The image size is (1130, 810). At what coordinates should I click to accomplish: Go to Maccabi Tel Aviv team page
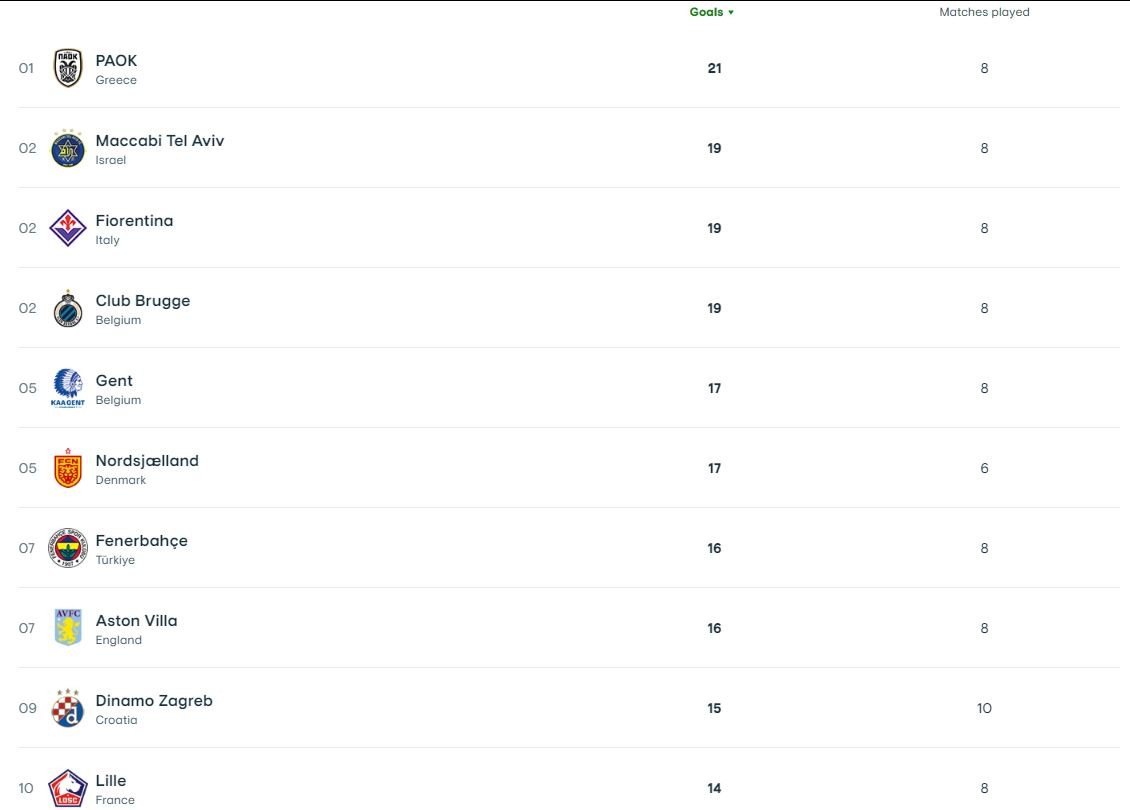(x=160, y=140)
